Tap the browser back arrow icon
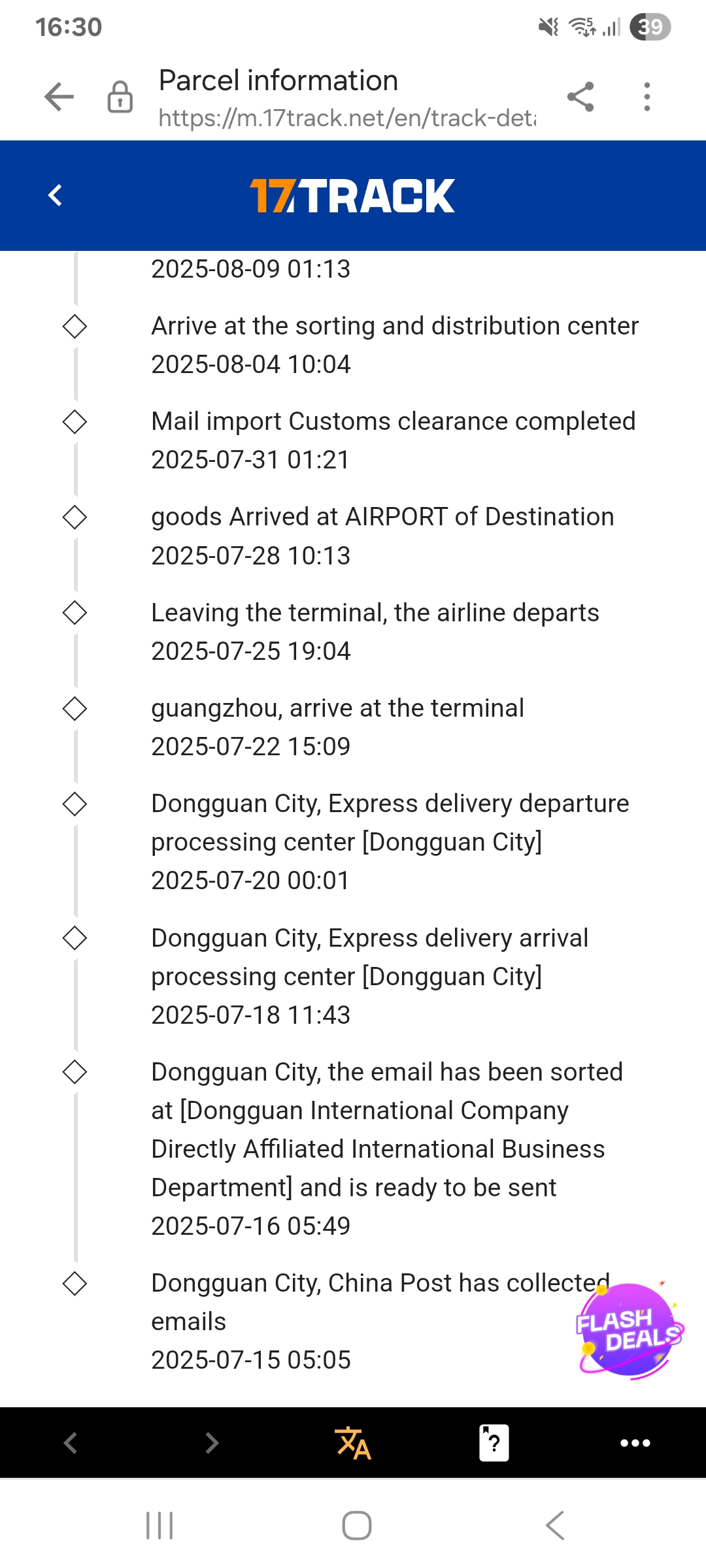 pyautogui.click(x=59, y=97)
